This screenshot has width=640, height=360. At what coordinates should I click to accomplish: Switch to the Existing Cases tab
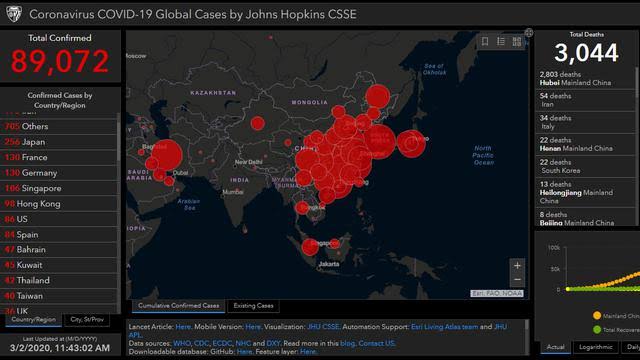253,306
